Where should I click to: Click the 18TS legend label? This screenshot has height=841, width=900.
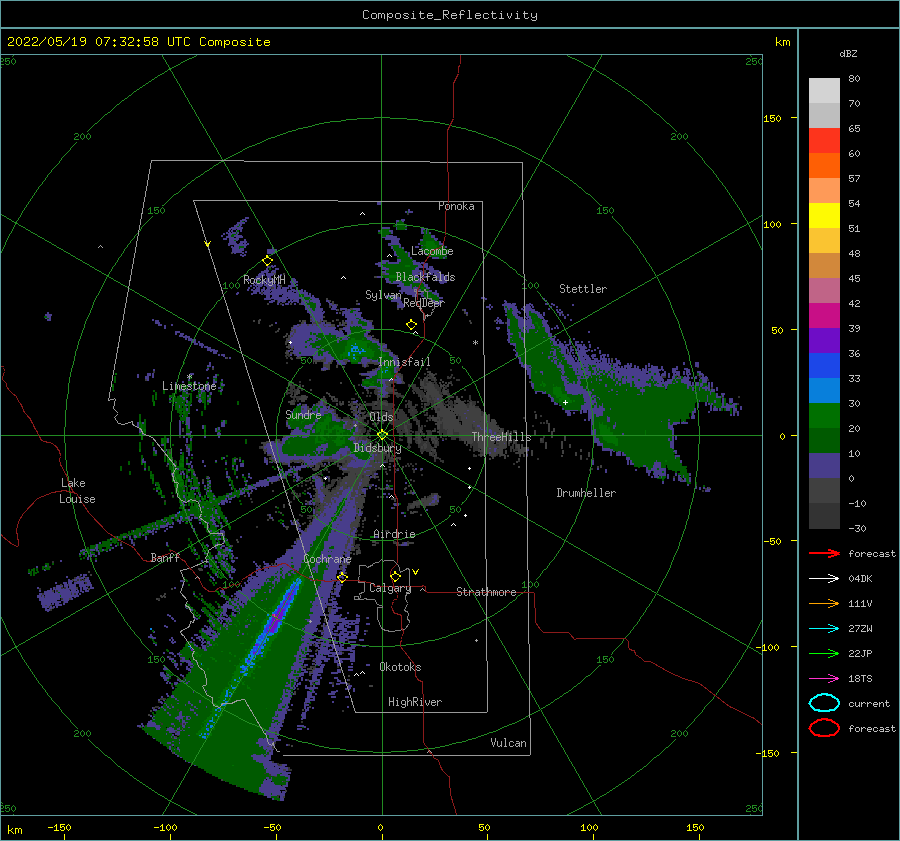coord(860,679)
